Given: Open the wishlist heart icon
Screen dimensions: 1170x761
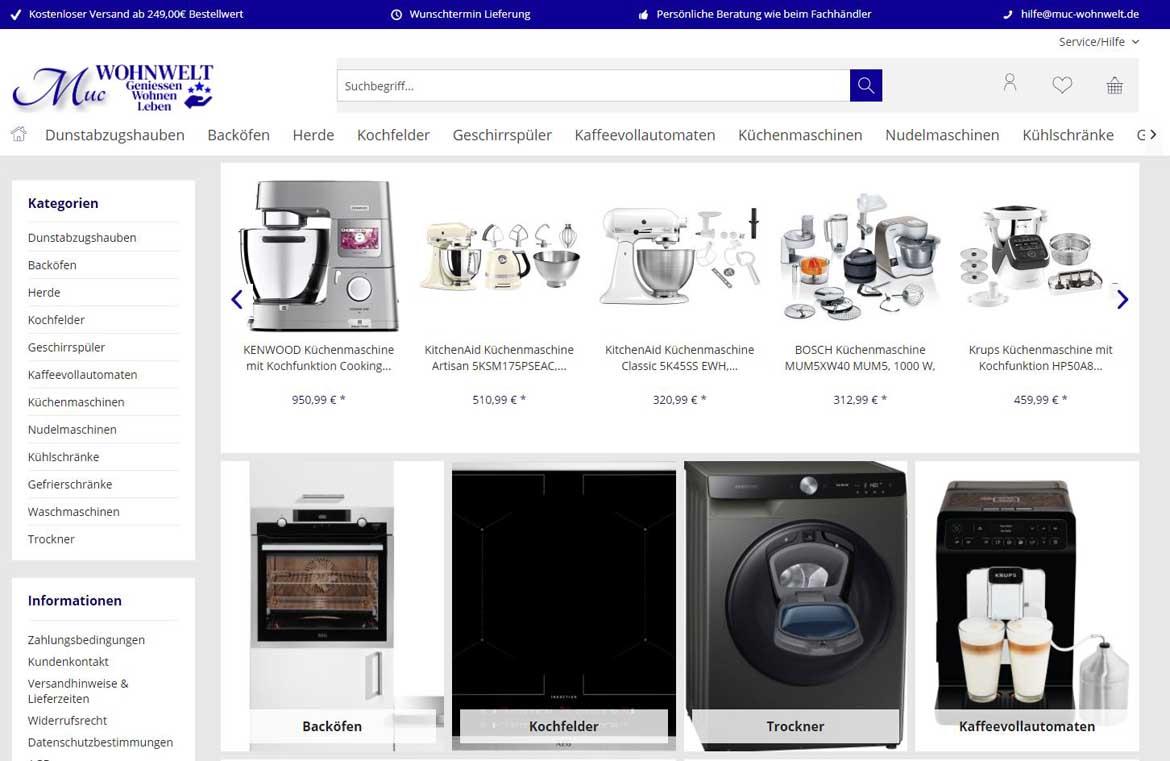Looking at the screenshot, I should 1062,85.
